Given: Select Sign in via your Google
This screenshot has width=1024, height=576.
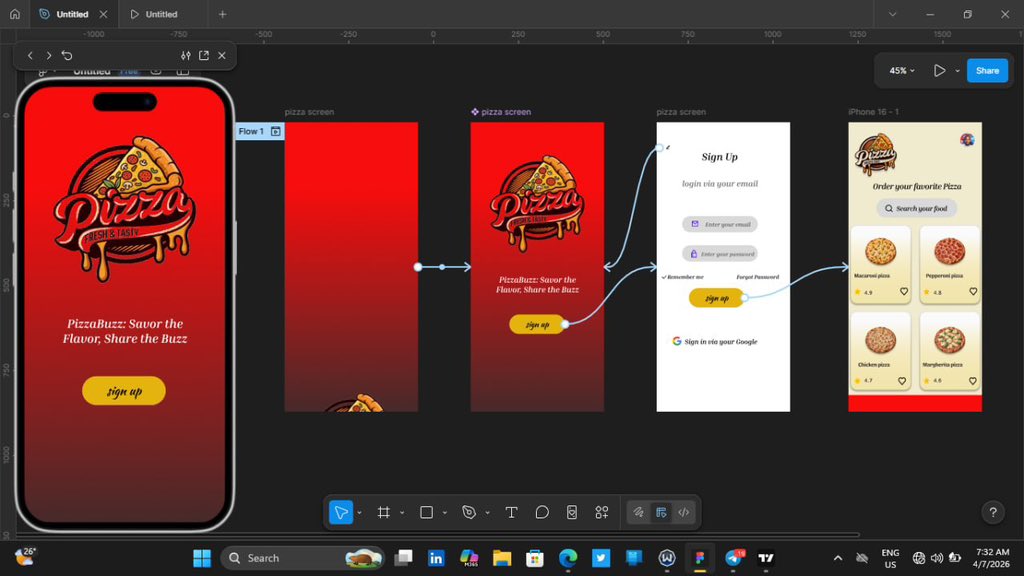Looking at the screenshot, I should pos(715,341).
